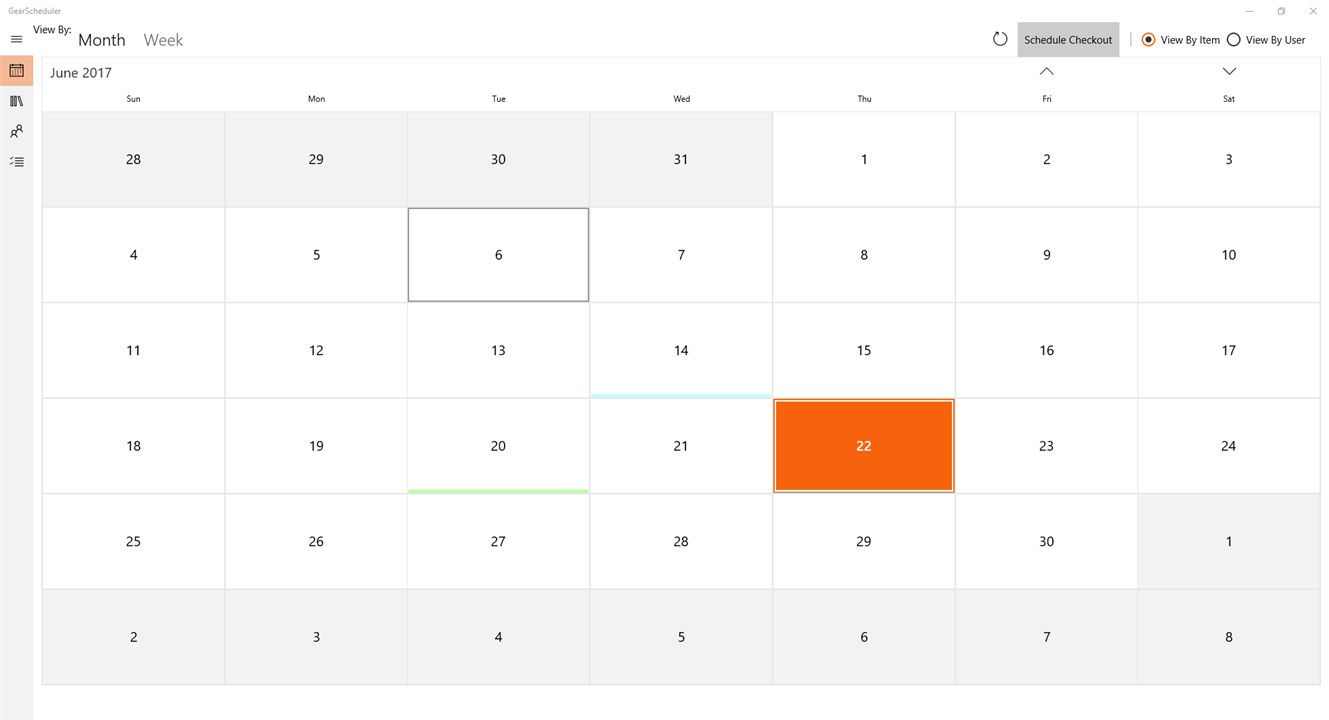
Task: Open the items library sidebar icon
Action: coord(16,101)
